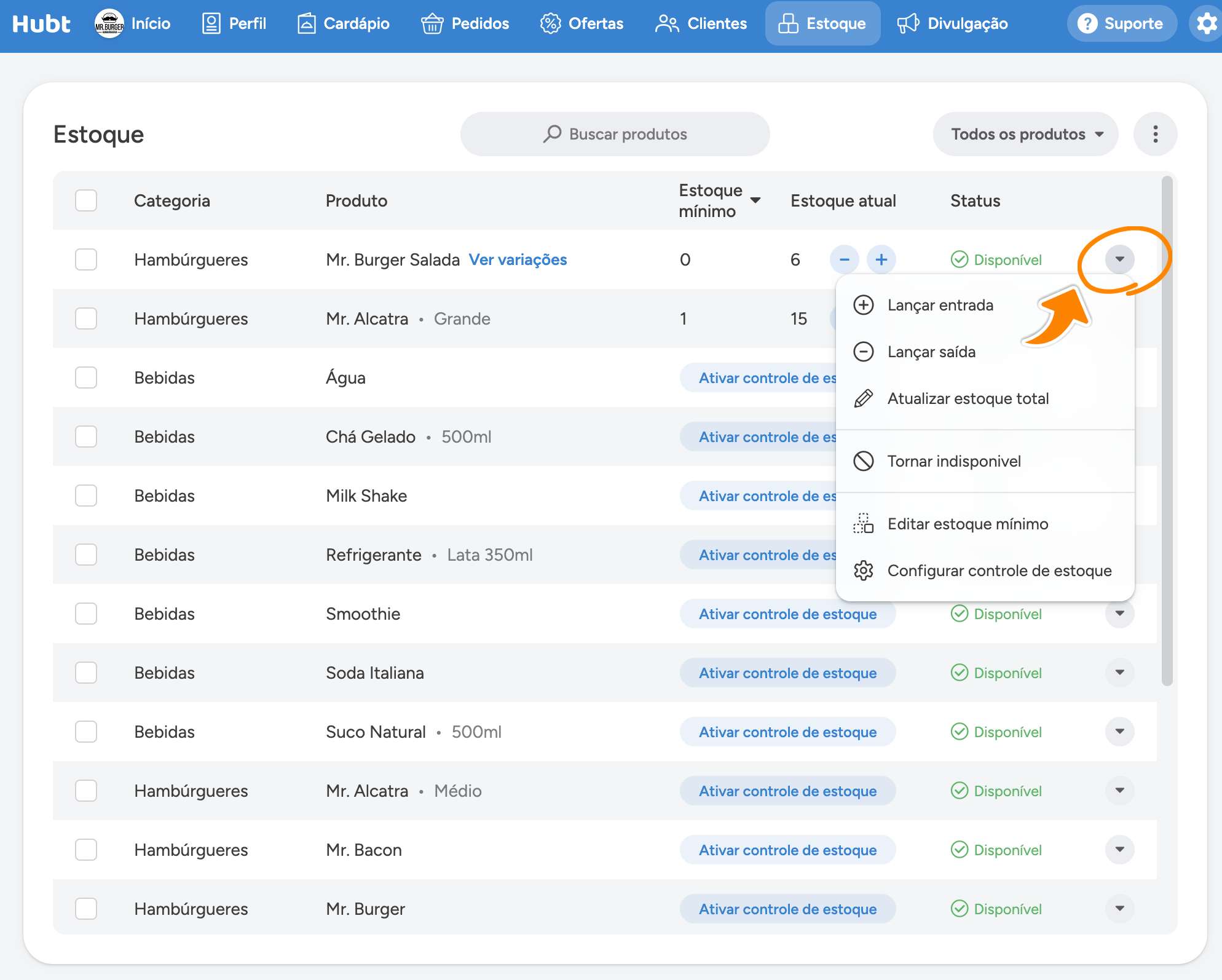Activate stock control for Mr. Alcatra Médio

[x=787, y=791]
